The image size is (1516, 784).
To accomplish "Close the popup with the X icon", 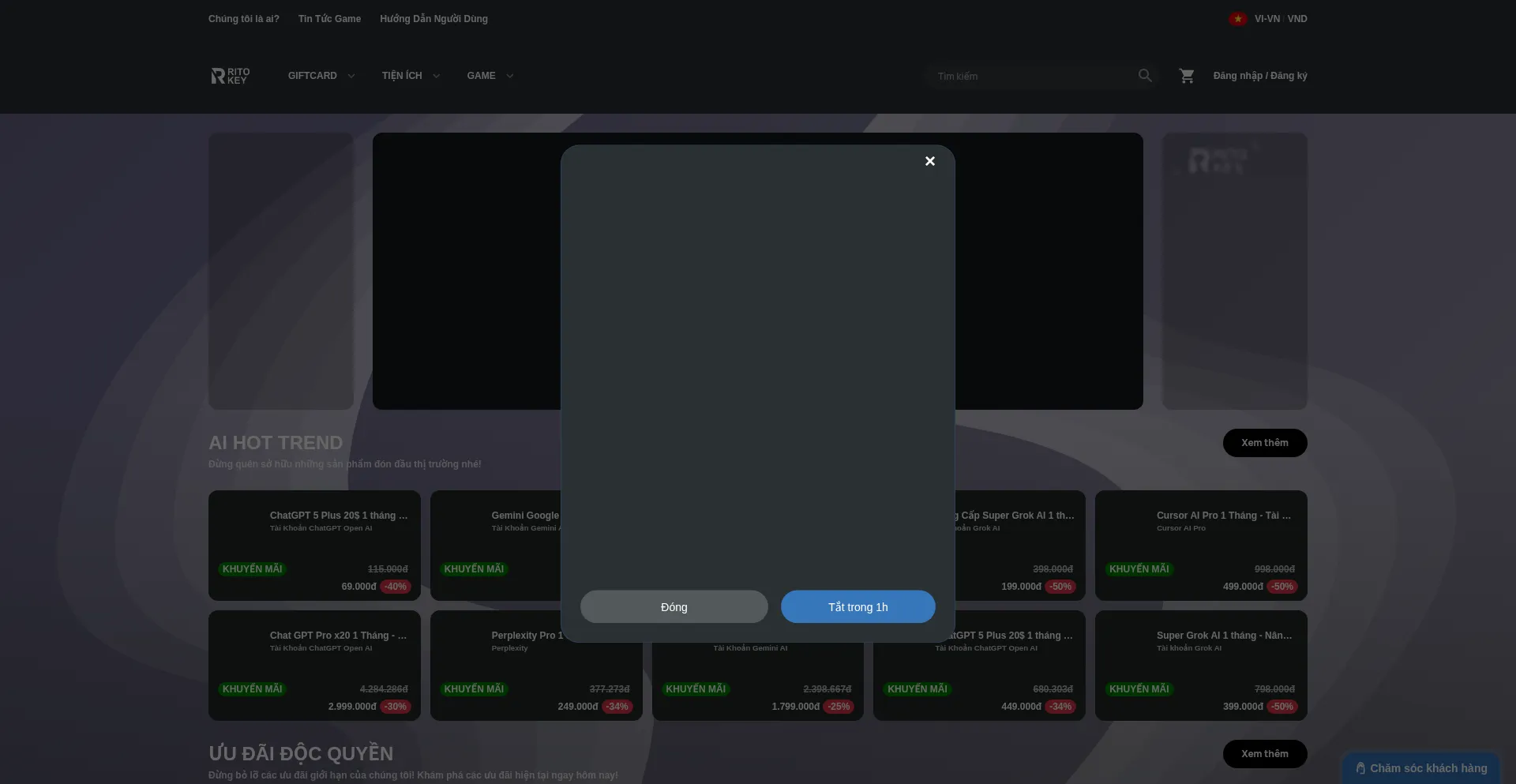I will click(x=930, y=161).
